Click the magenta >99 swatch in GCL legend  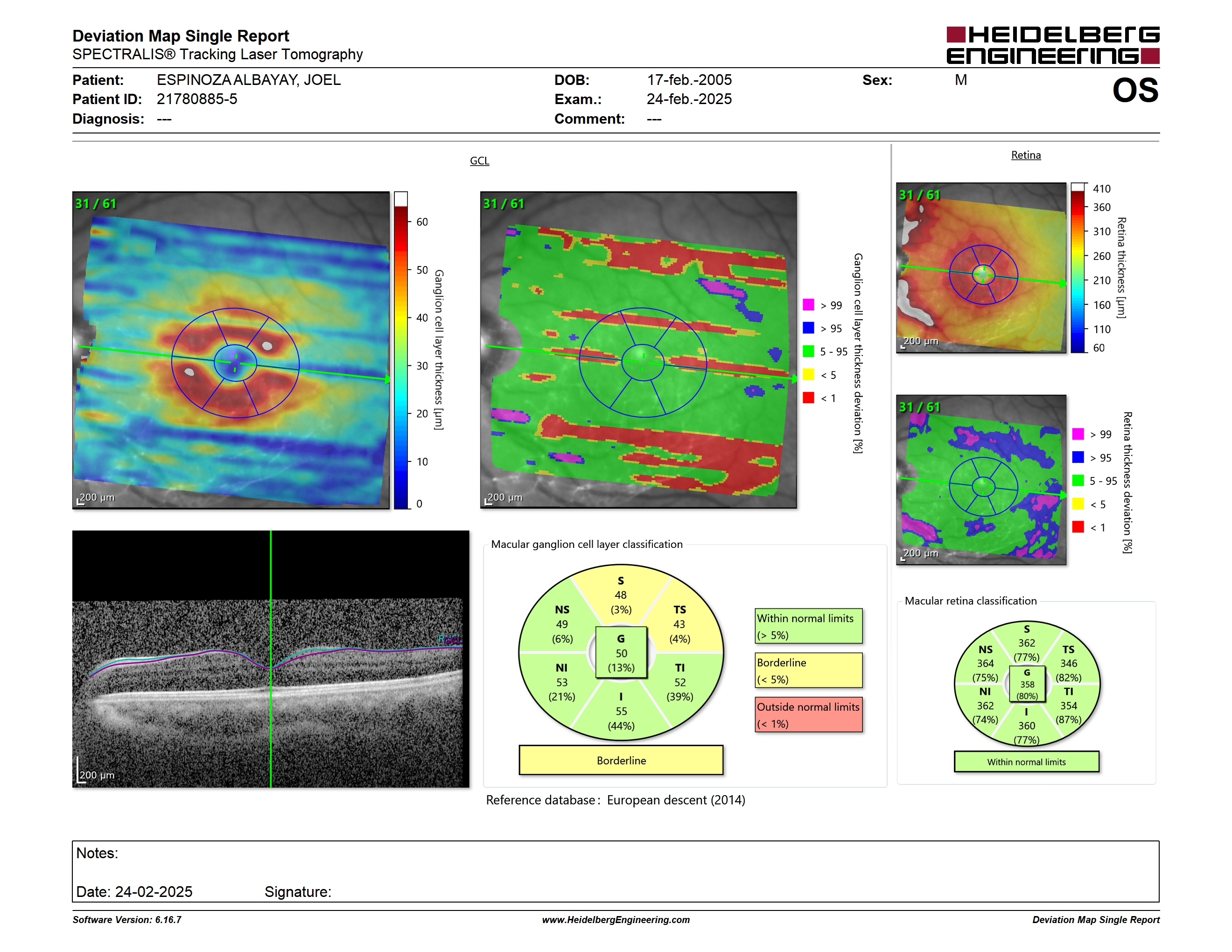click(808, 305)
